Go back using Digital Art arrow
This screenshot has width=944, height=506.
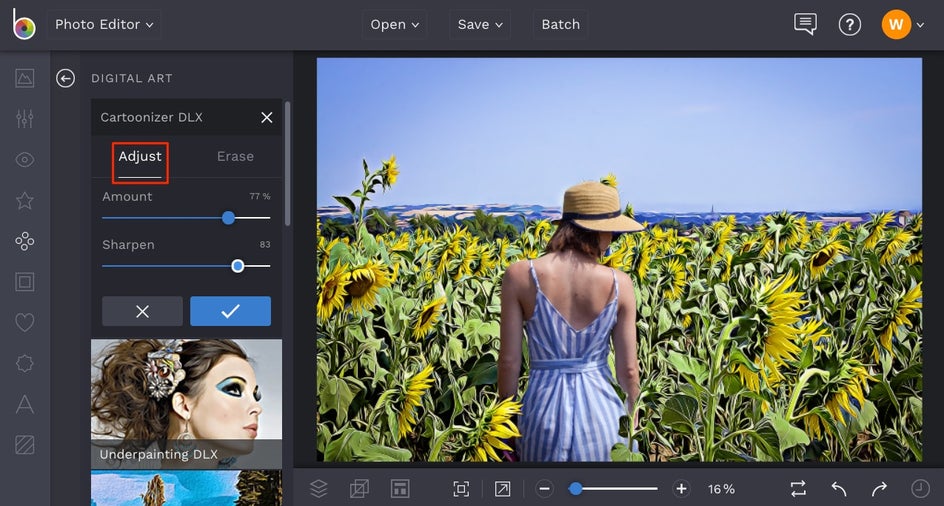point(66,79)
